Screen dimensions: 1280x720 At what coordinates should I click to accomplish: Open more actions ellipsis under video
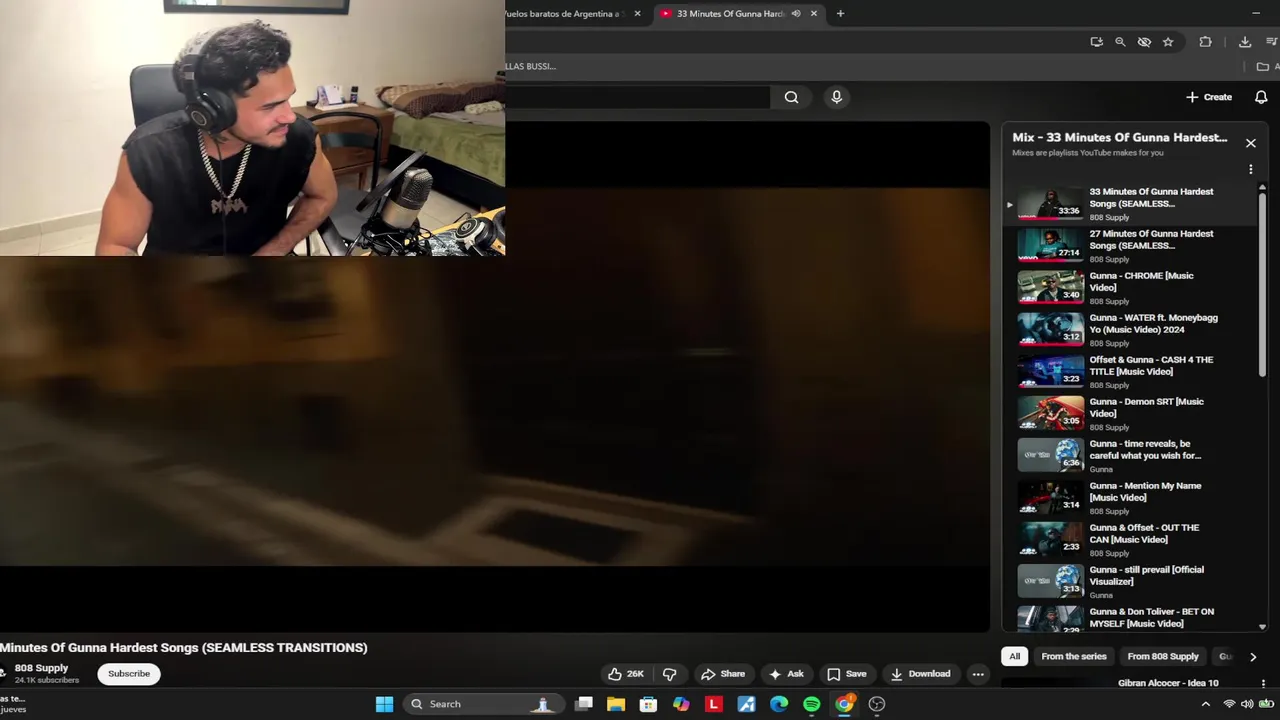click(x=978, y=674)
